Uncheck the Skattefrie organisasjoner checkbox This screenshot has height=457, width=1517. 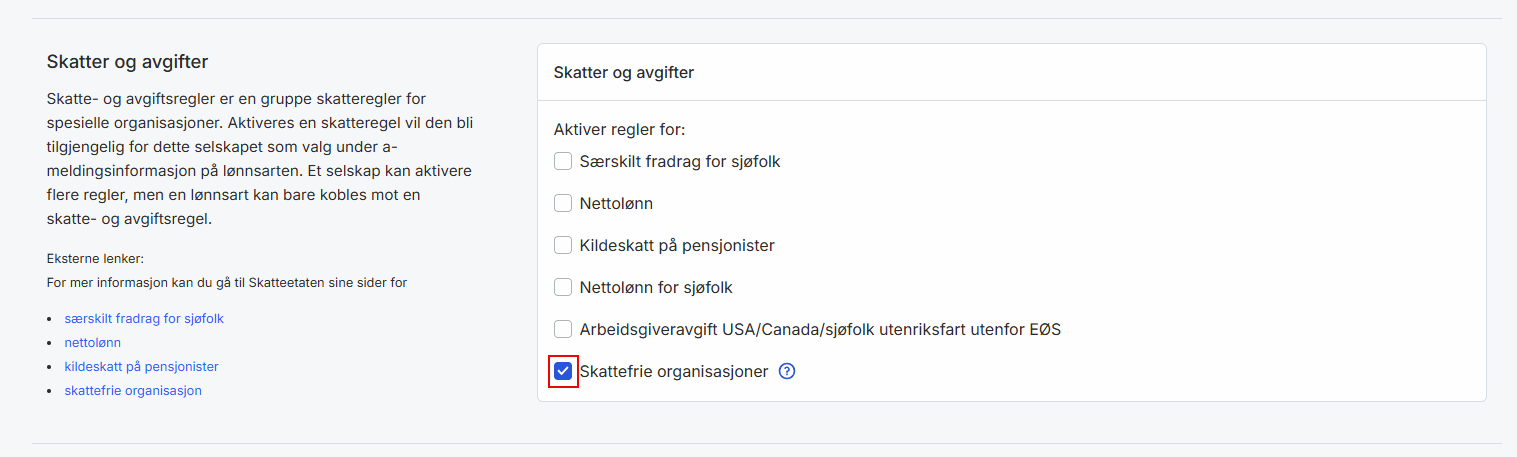point(563,372)
